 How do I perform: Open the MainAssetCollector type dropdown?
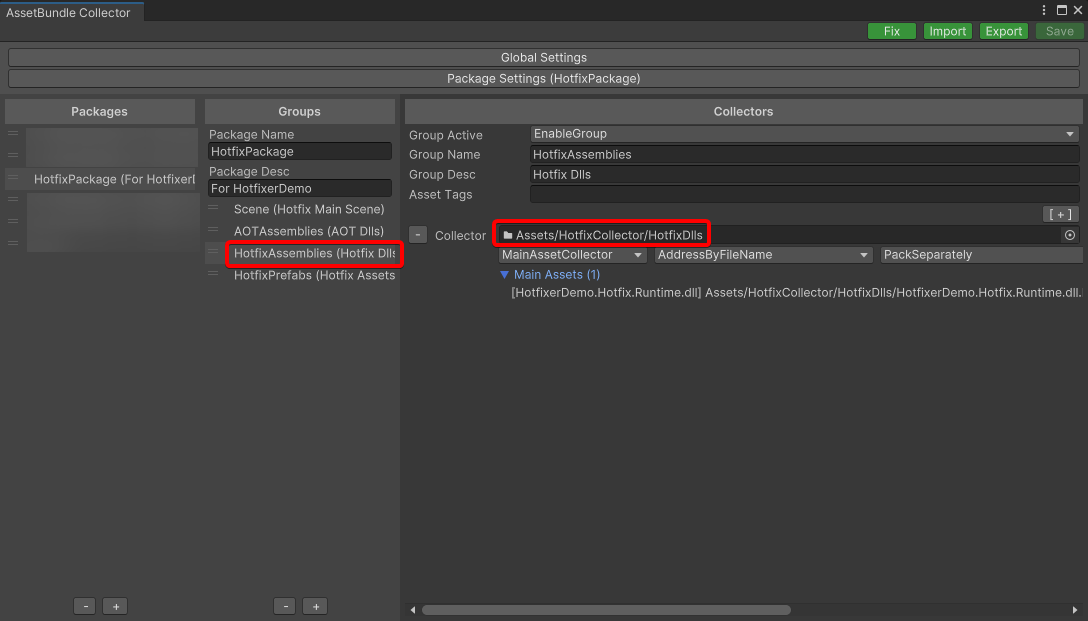pos(573,255)
